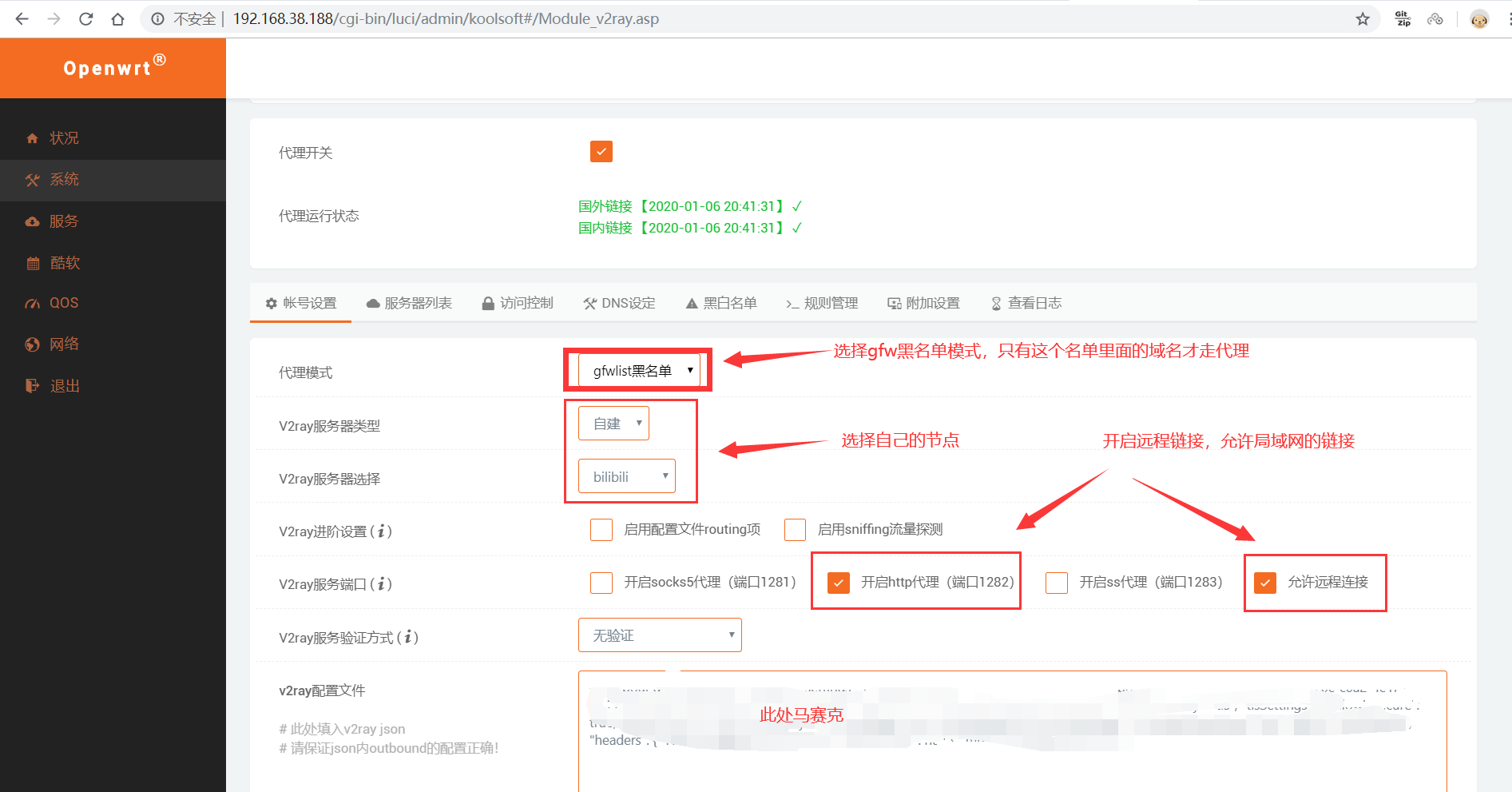This screenshot has width=1512, height=792.
Task: Enable 开启ss代理 port 1283 checkbox
Action: 1057,583
